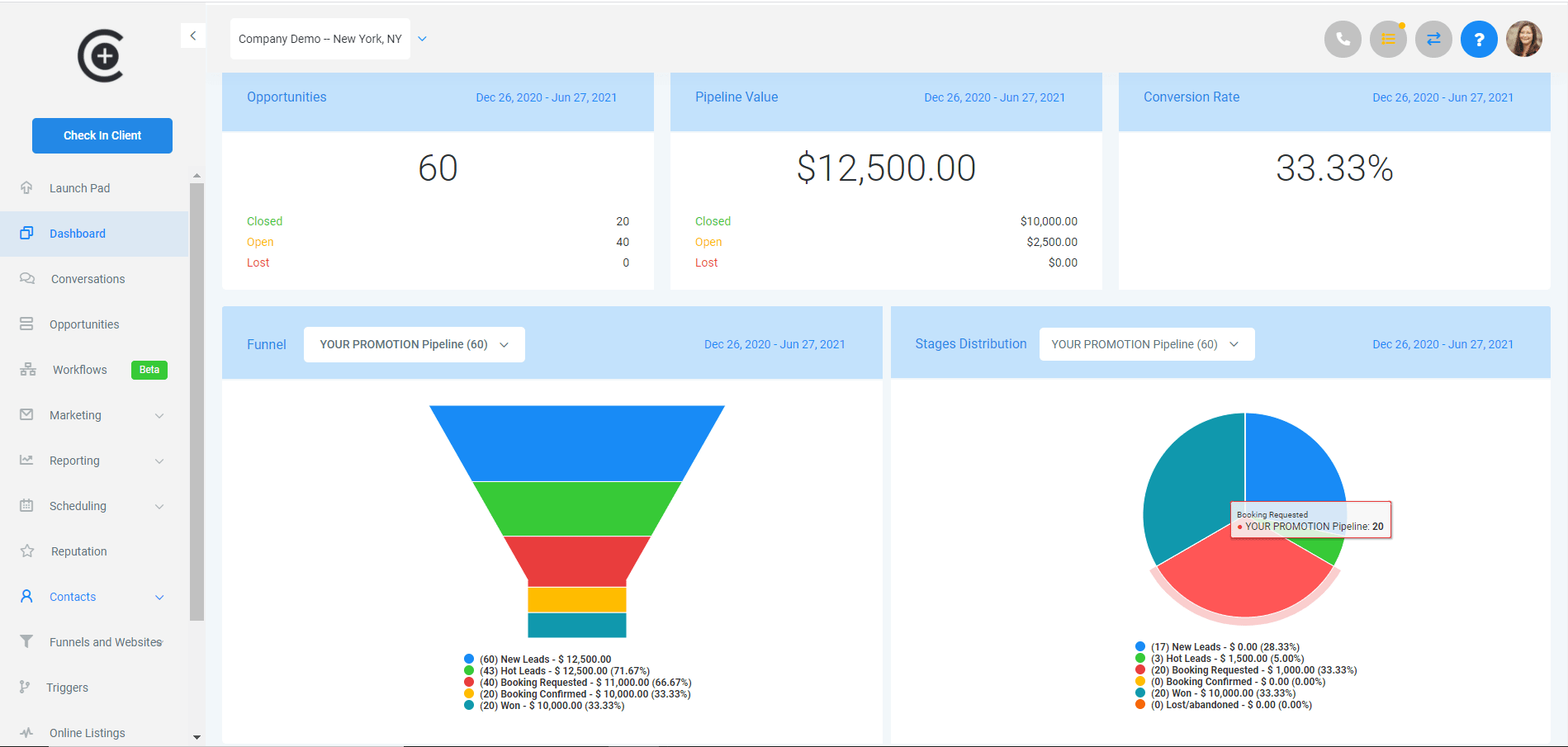
Task: Open the Stages Distribution pipeline dropdown
Action: (x=1146, y=344)
